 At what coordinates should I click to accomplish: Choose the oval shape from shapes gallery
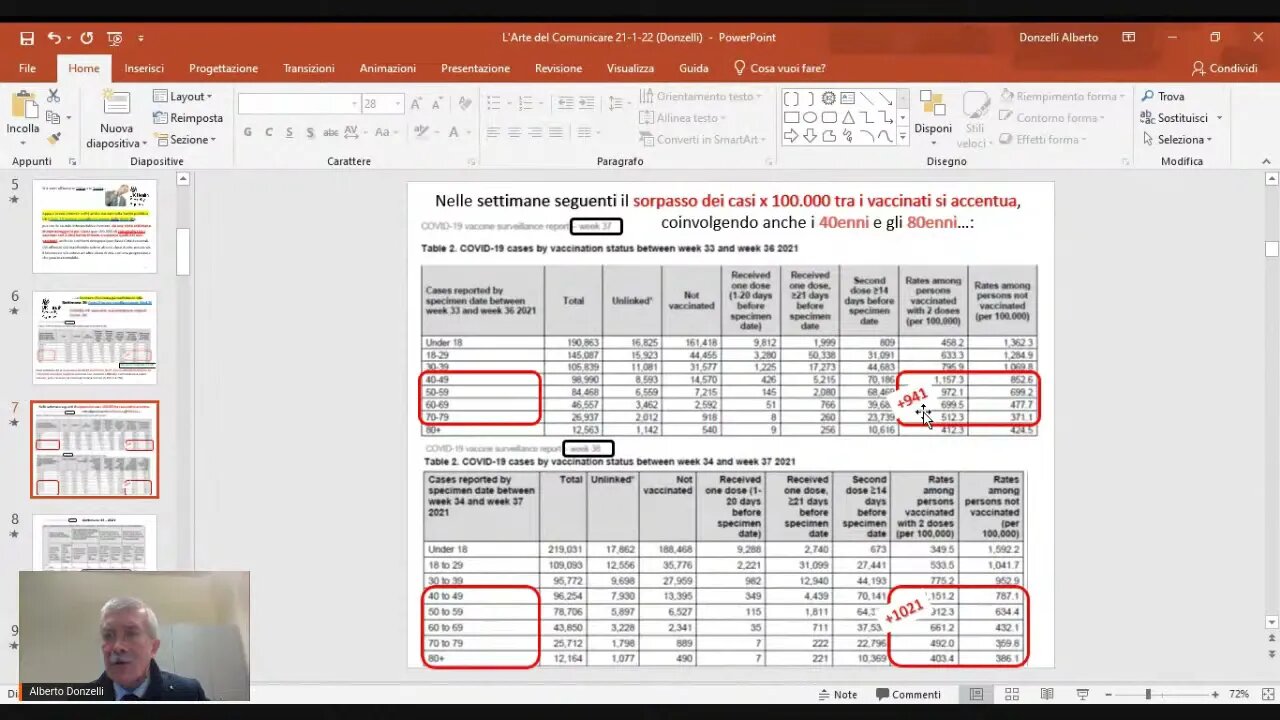point(810,117)
